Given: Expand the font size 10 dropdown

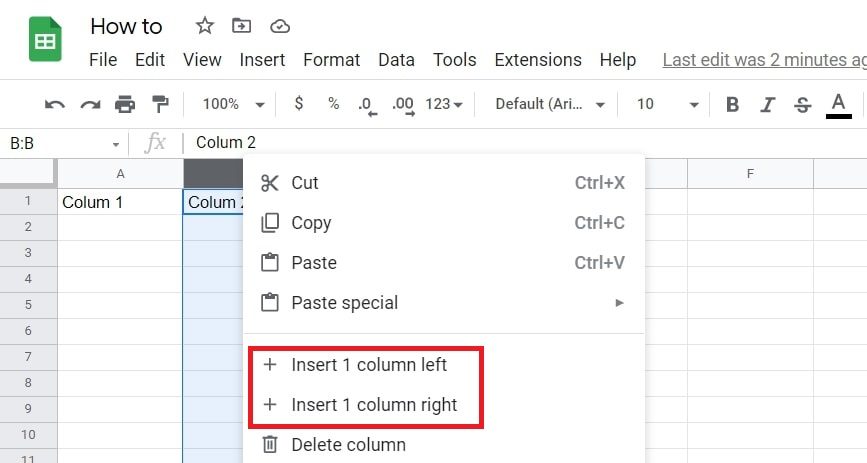Looking at the screenshot, I should click(667, 104).
